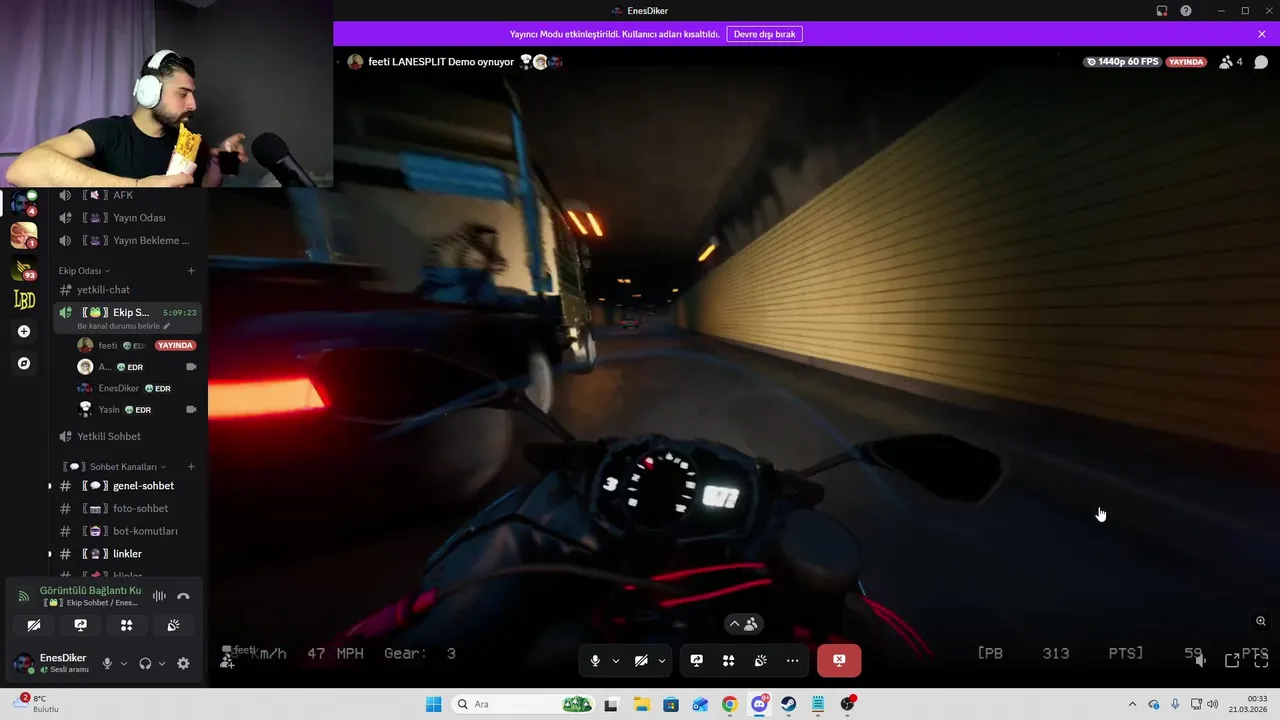This screenshot has height=720, width=1280.
Task: Dismiss the purple Streamer Mode banner
Action: 1262,34
